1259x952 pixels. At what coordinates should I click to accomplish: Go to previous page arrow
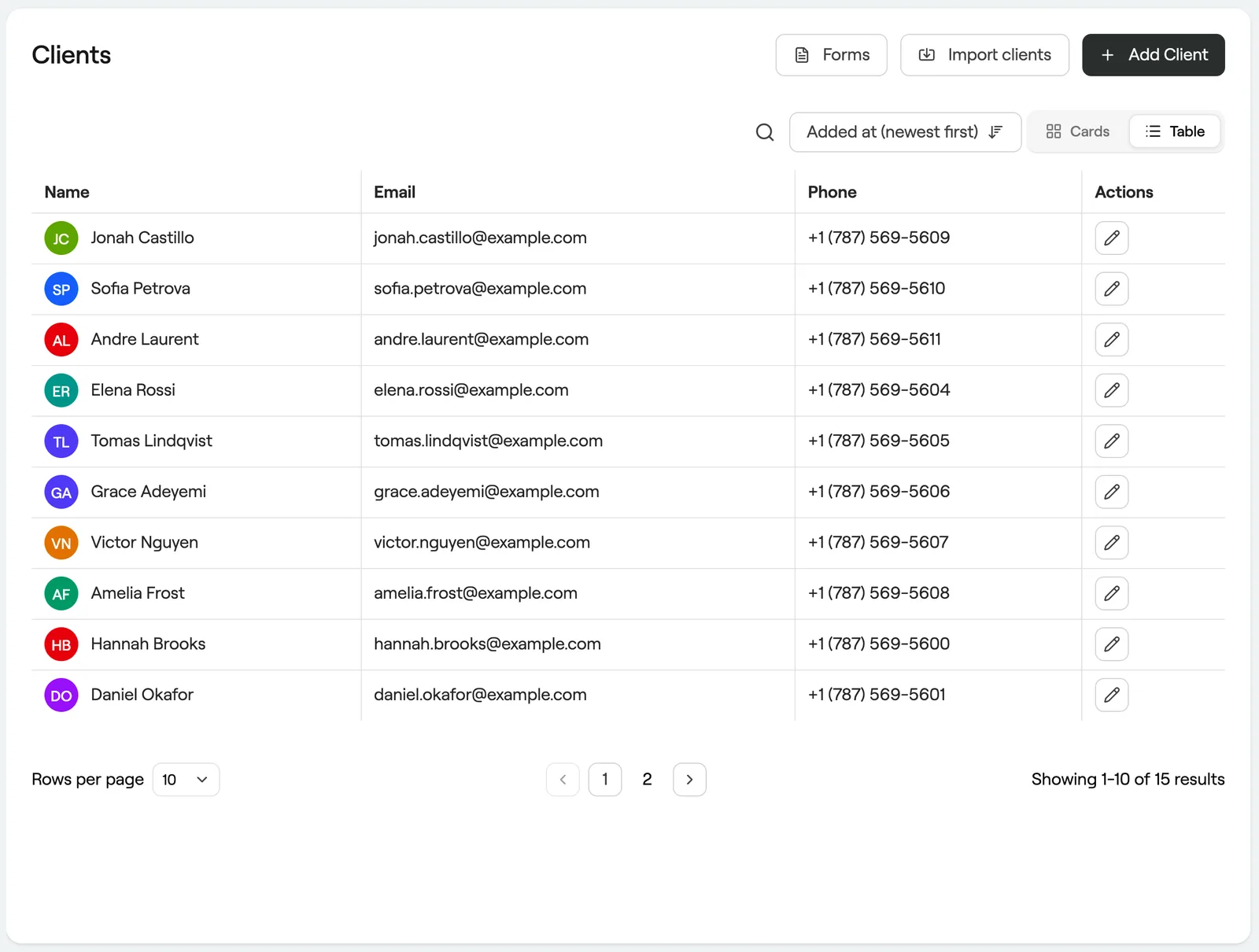(563, 780)
